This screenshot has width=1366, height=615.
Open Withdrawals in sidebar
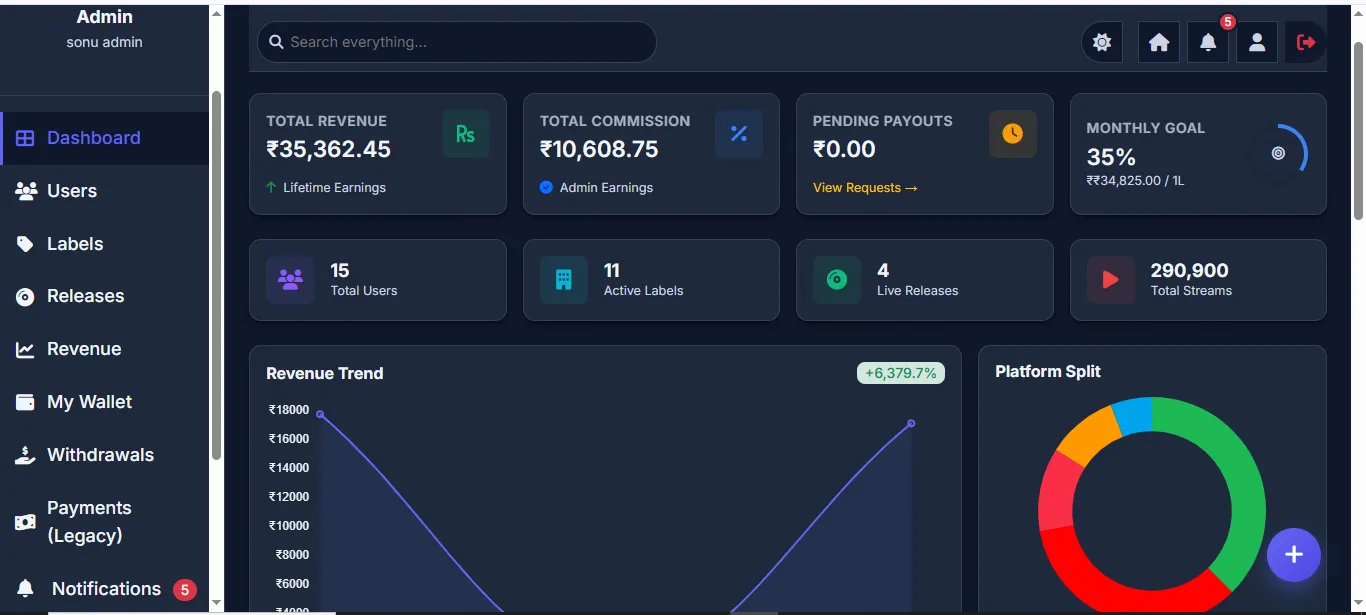pos(104,455)
